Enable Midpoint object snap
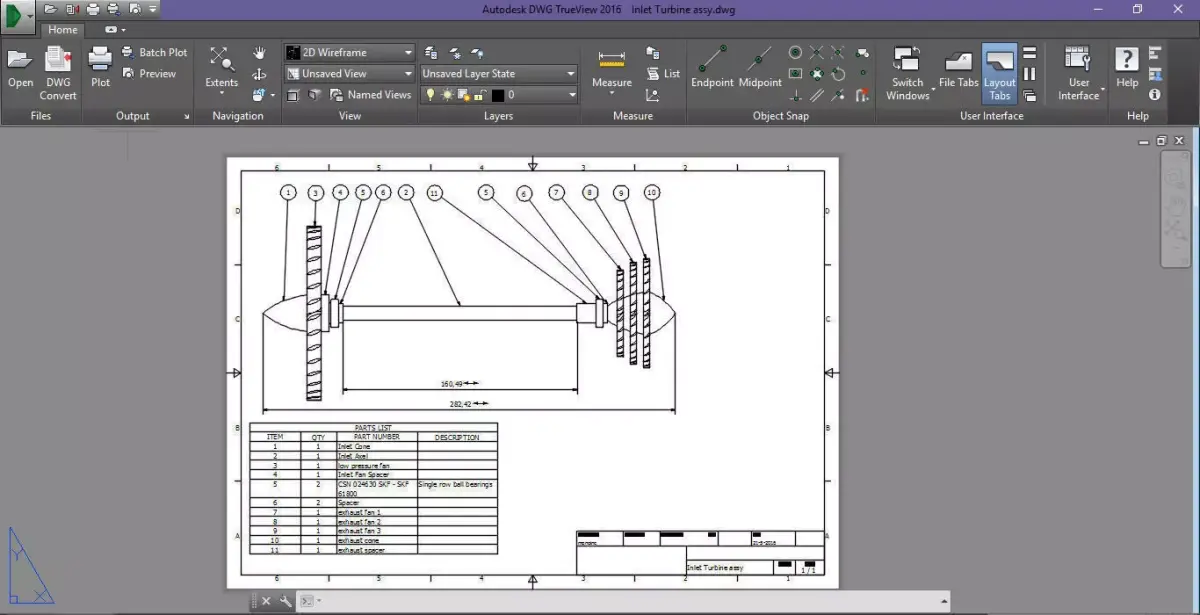Screen dimensions: 1200x615 point(760,69)
